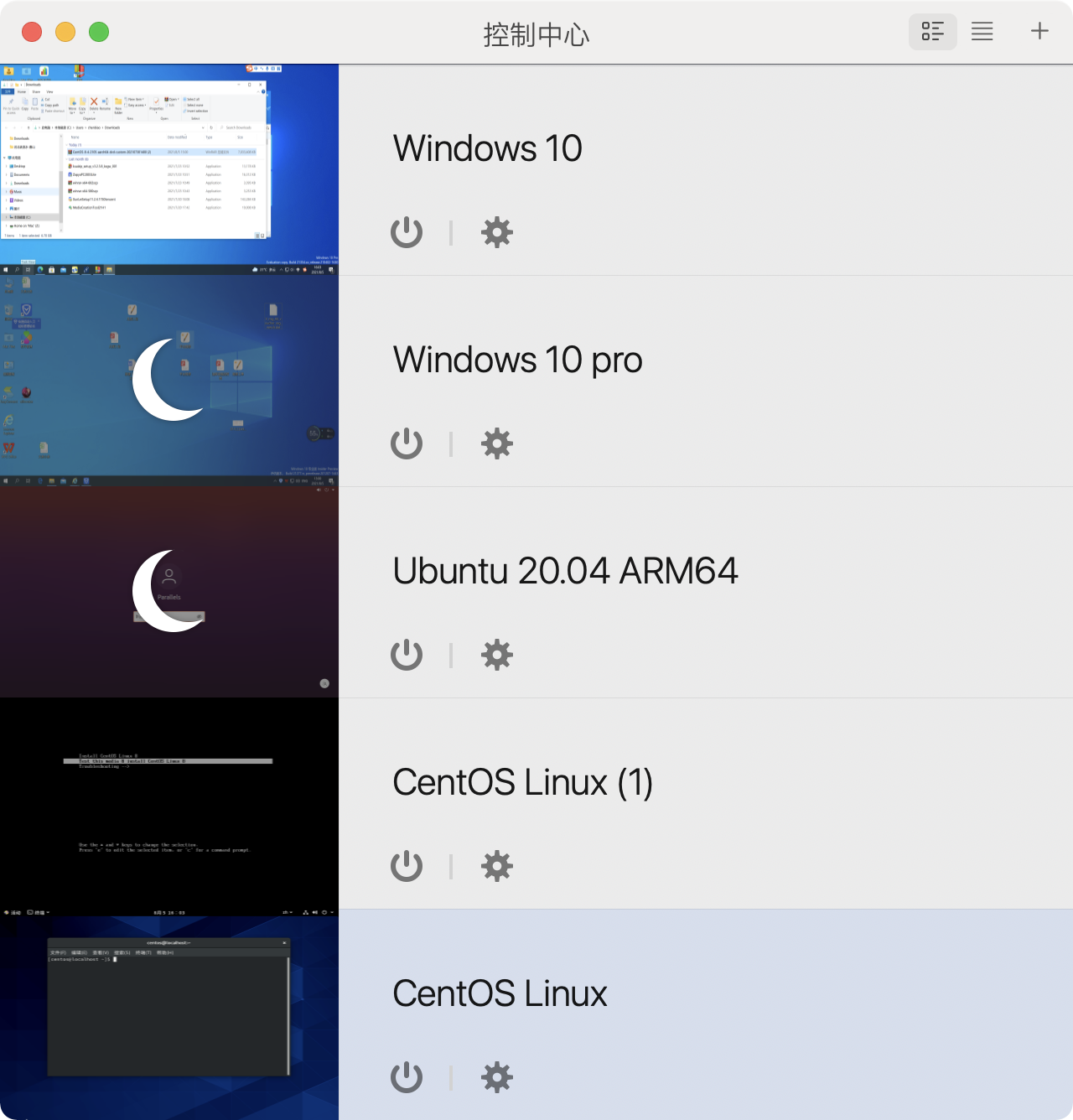Screen dimensions: 1073x1120
Task: Start the CentOS Linux (1) machine
Action: [x=406, y=866]
